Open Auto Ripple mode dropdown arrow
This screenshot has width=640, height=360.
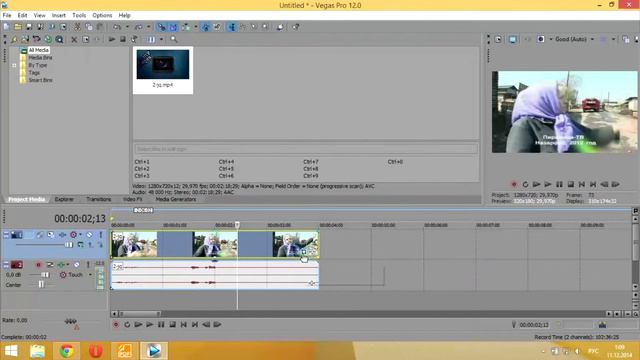pyautogui.click(x=196, y=27)
